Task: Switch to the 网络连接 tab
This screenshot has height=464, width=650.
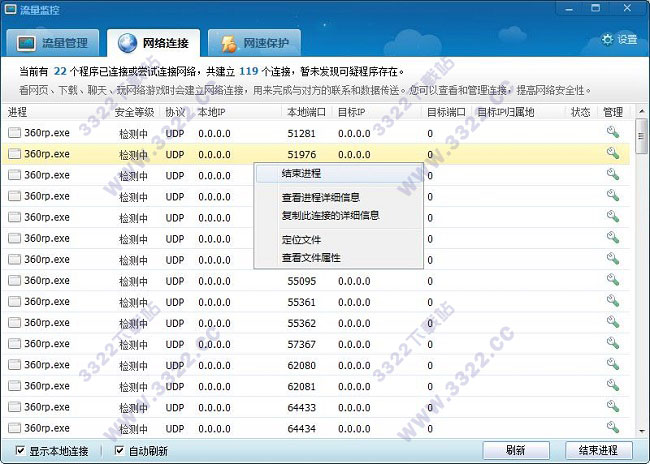Action: (153, 43)
